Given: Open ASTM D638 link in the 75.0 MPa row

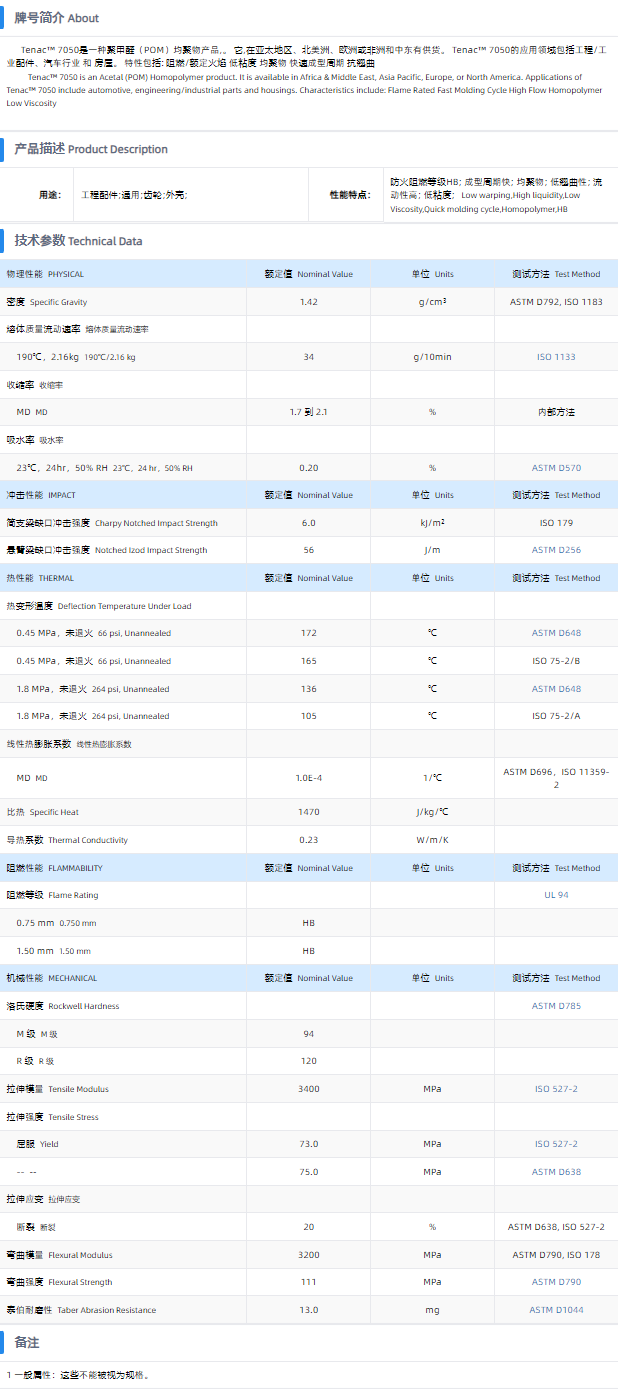Looking at the screenshot, I should tap(556, 1172).
